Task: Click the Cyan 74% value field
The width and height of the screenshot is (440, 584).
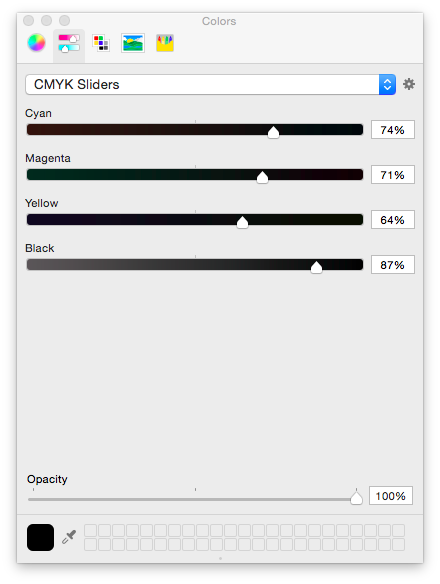Action: click(x=393, y=130)
